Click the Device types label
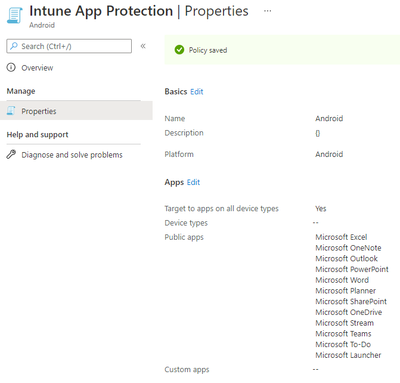Image resolution: width=400 pixels, height=383 pixels. click(x=186, y=223)
